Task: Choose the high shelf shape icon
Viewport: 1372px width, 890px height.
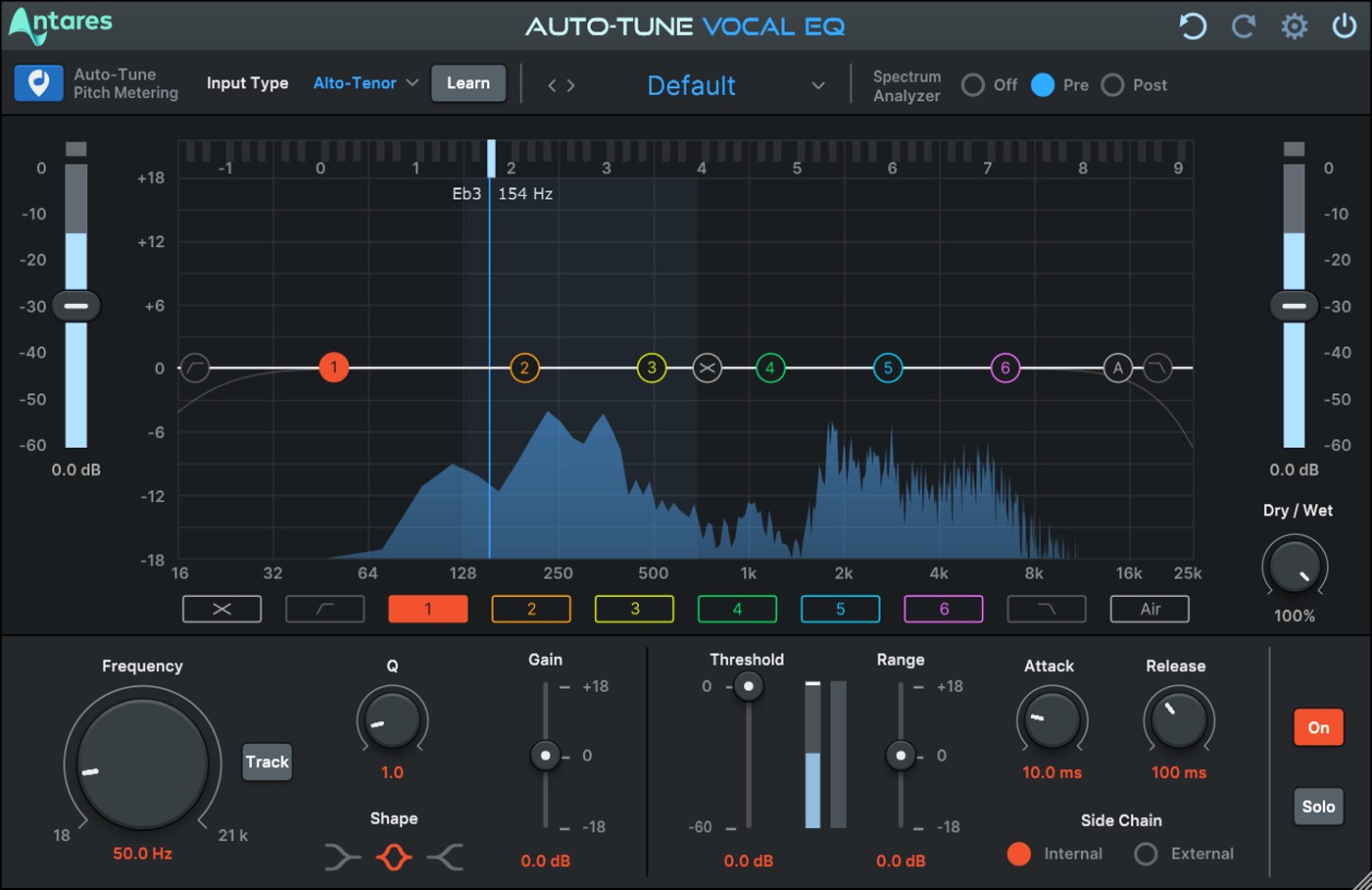Action: [x=445, y=858]
